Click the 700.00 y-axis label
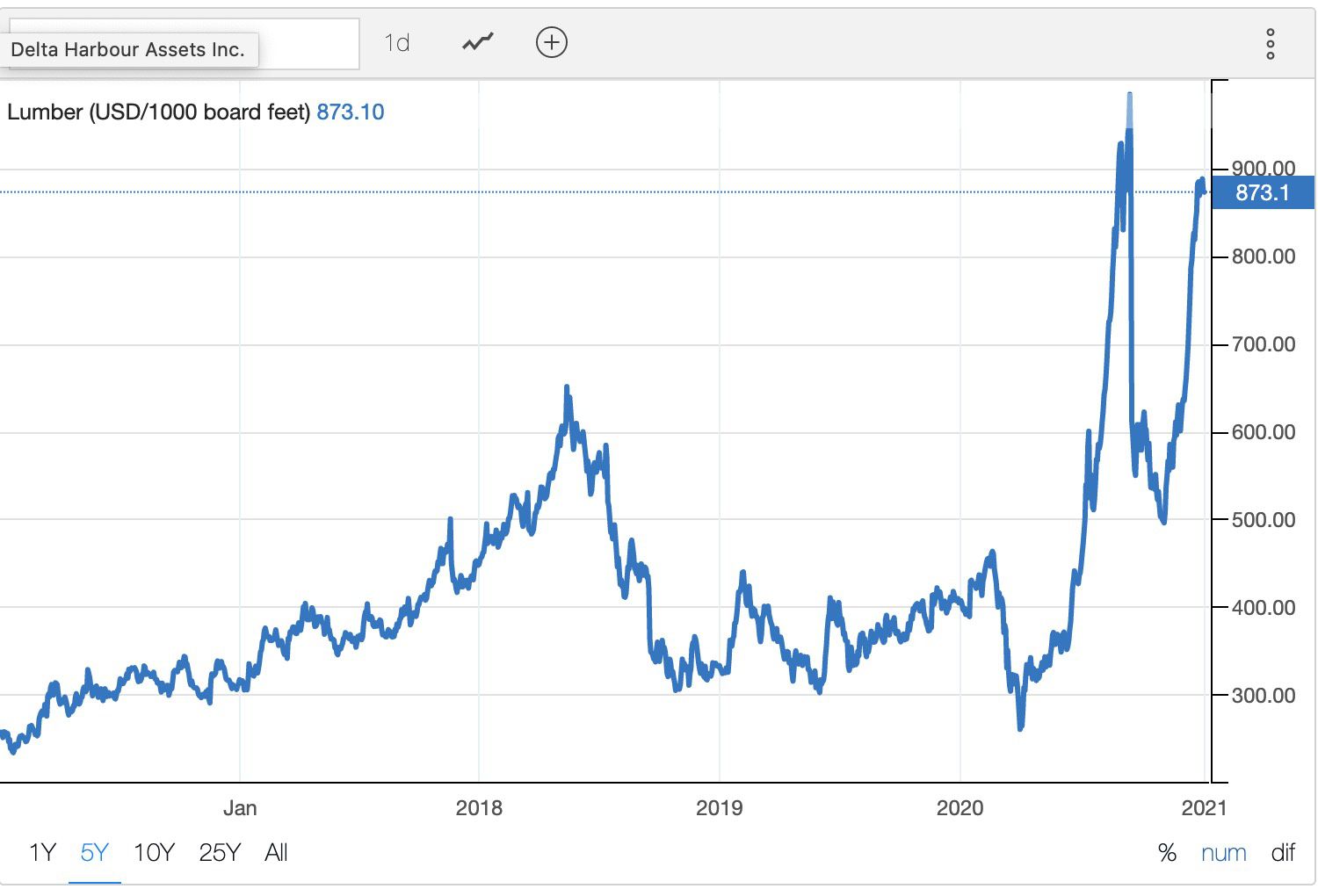1318x896 pixels. (1264, 344)
